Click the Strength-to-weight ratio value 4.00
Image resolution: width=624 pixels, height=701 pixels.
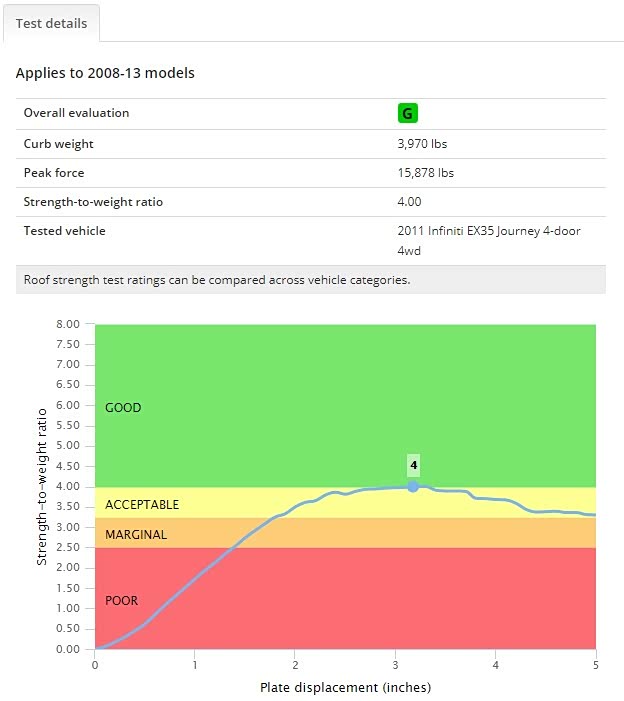410,202
